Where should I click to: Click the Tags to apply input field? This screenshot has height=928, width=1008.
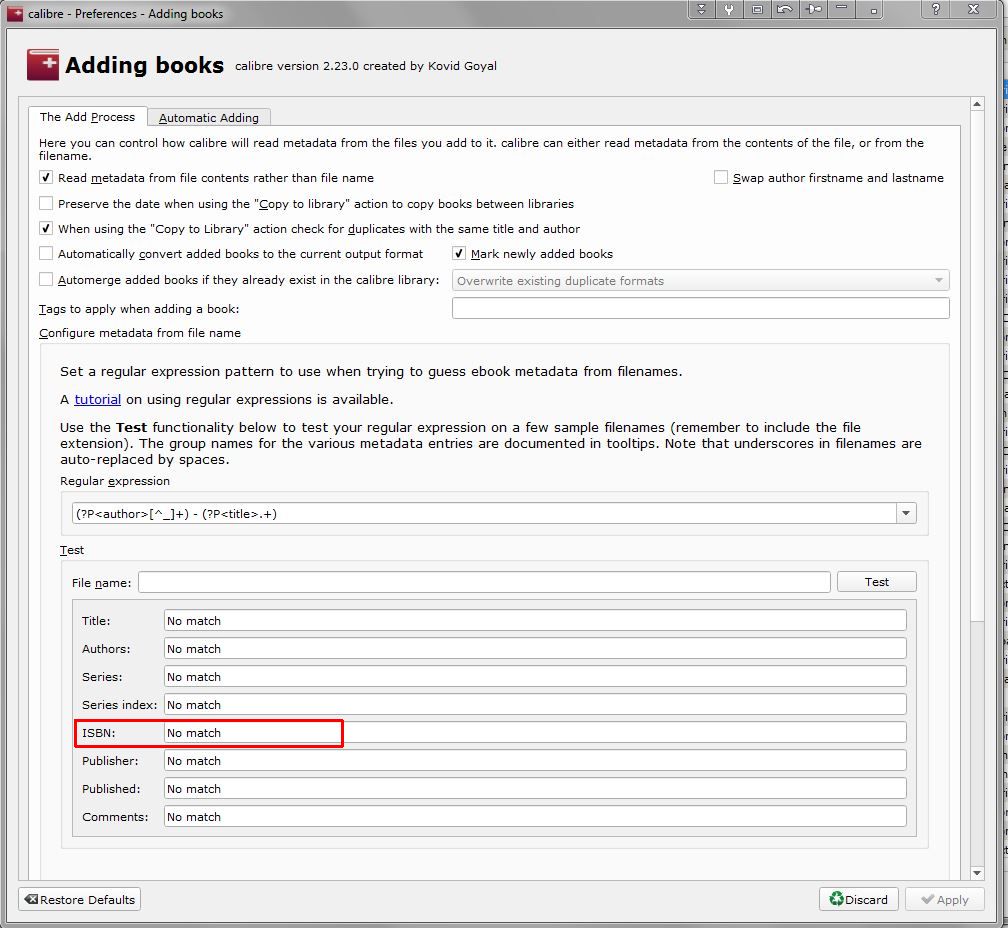[x=700, y=308]
